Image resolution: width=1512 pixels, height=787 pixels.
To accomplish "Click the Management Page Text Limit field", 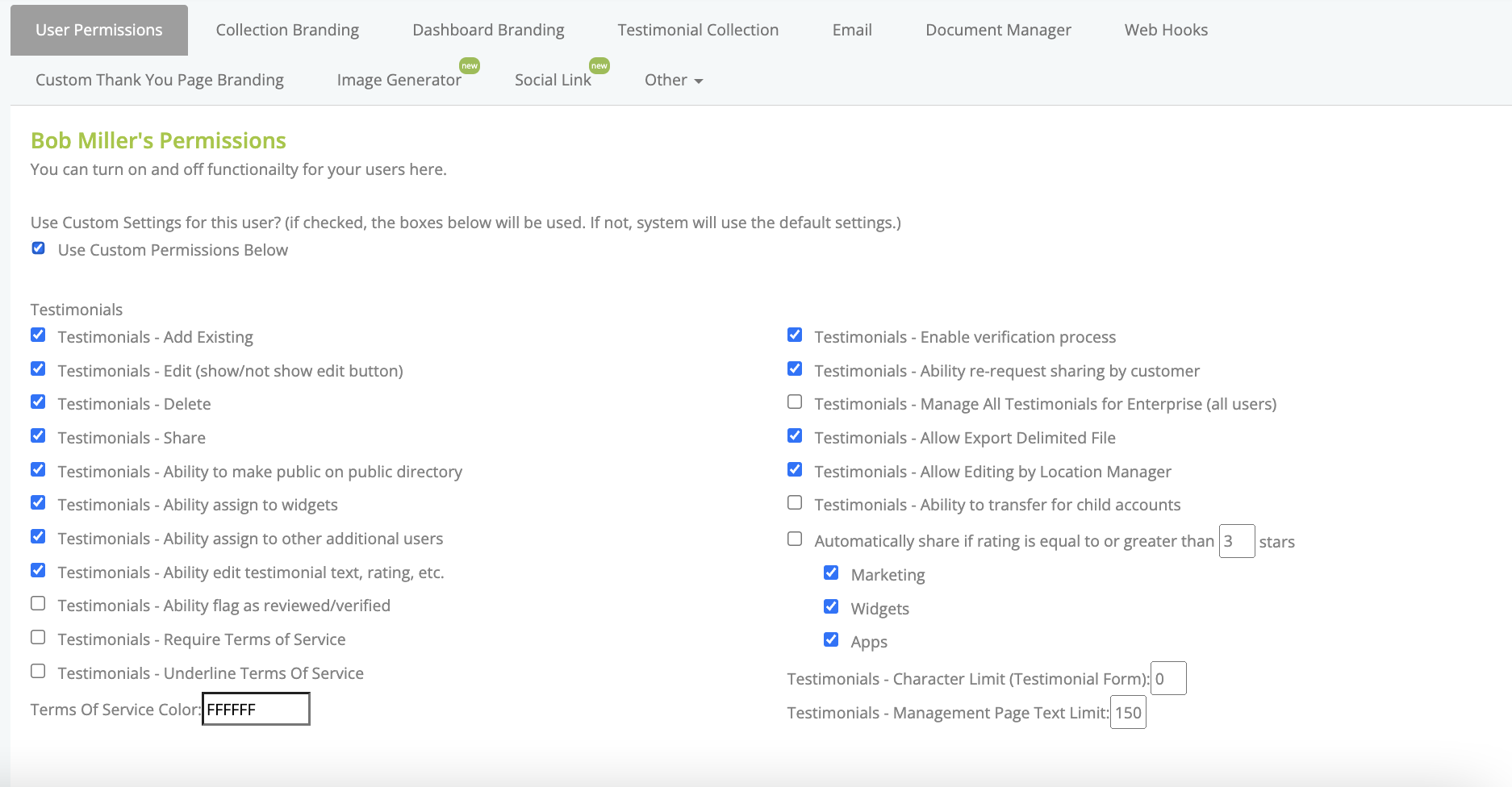I will pos(1128,712).
